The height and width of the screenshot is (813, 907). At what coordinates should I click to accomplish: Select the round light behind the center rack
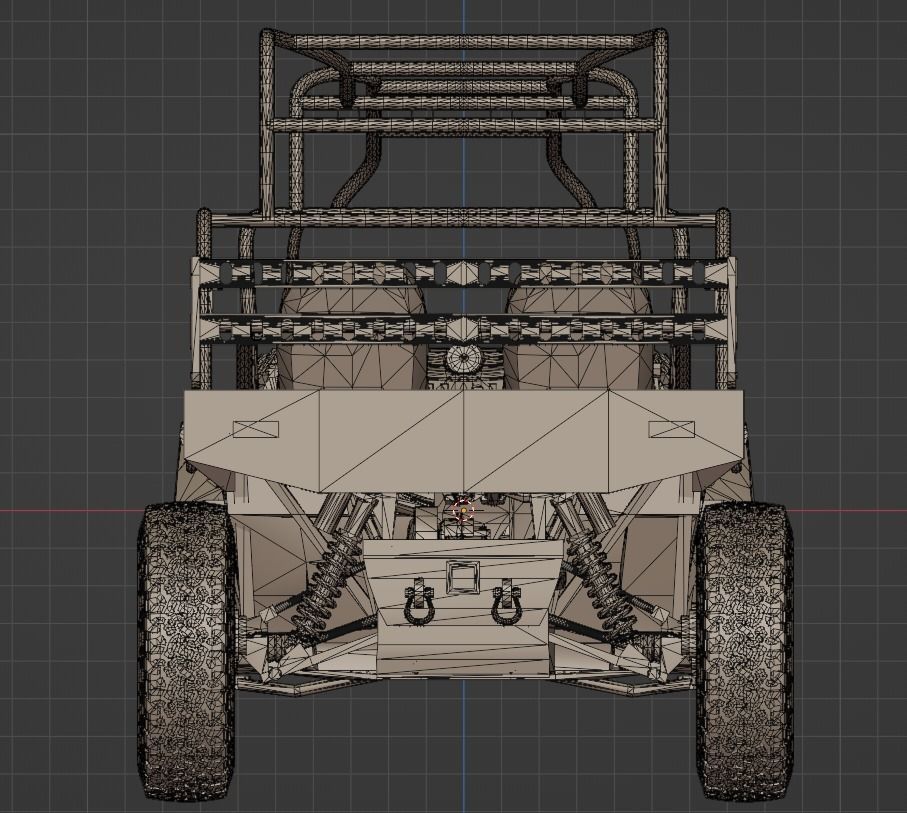click(464, 357)
